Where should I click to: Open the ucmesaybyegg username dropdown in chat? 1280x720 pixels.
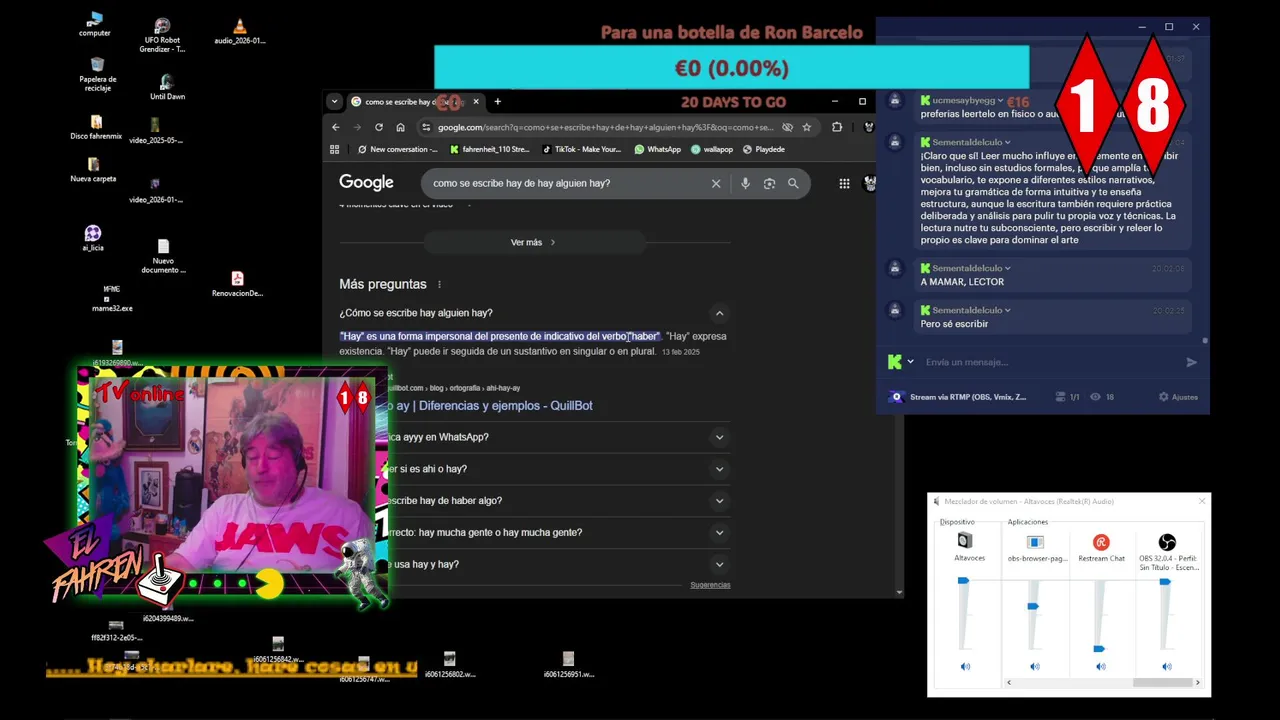pos(999,101)
